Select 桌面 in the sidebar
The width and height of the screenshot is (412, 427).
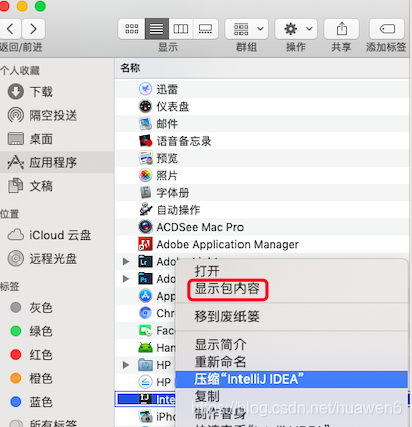point(30,139)
